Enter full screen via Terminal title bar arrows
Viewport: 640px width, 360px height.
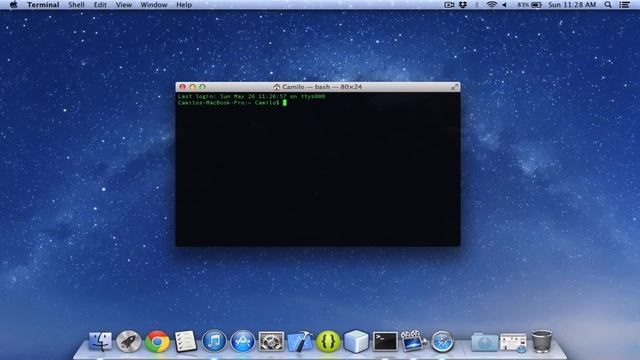tap(454, 87)
